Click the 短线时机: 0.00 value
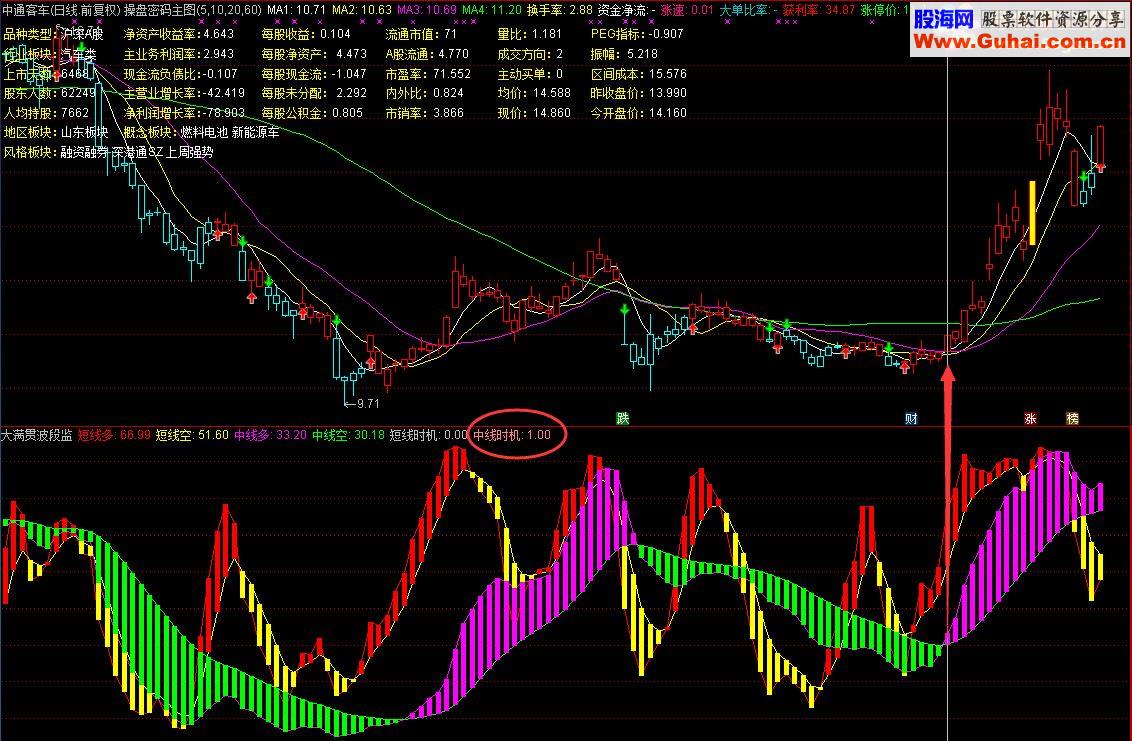 (429, 436)
